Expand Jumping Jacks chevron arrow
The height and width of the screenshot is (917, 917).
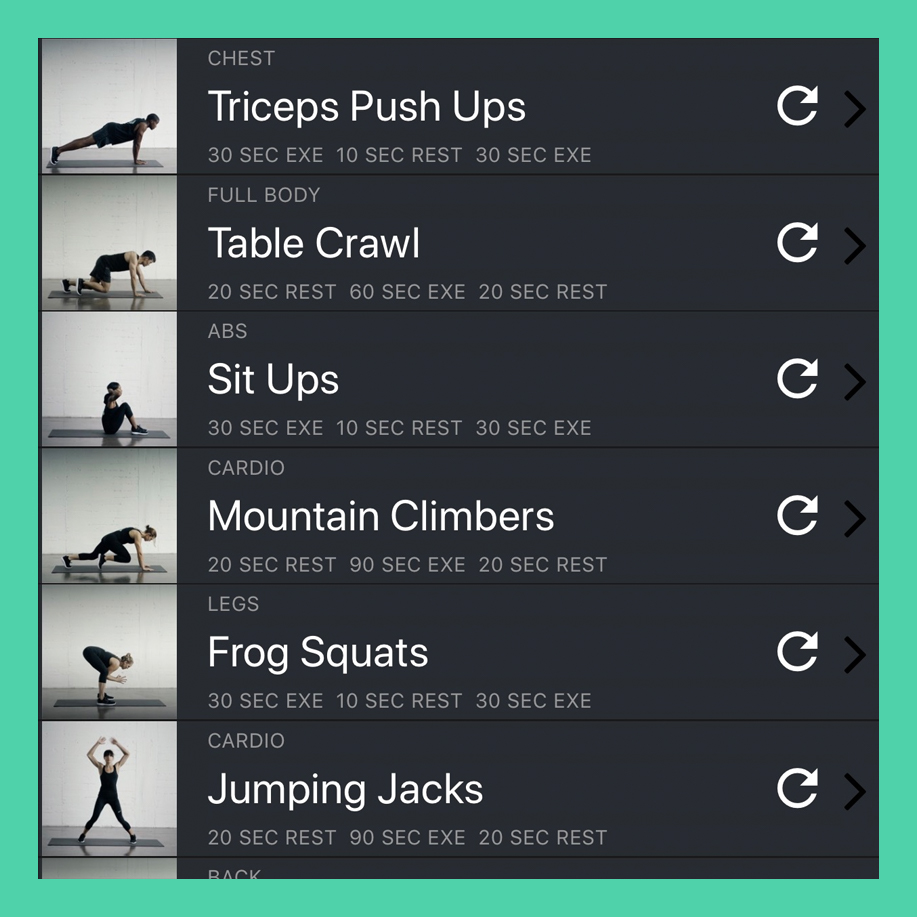854,791
